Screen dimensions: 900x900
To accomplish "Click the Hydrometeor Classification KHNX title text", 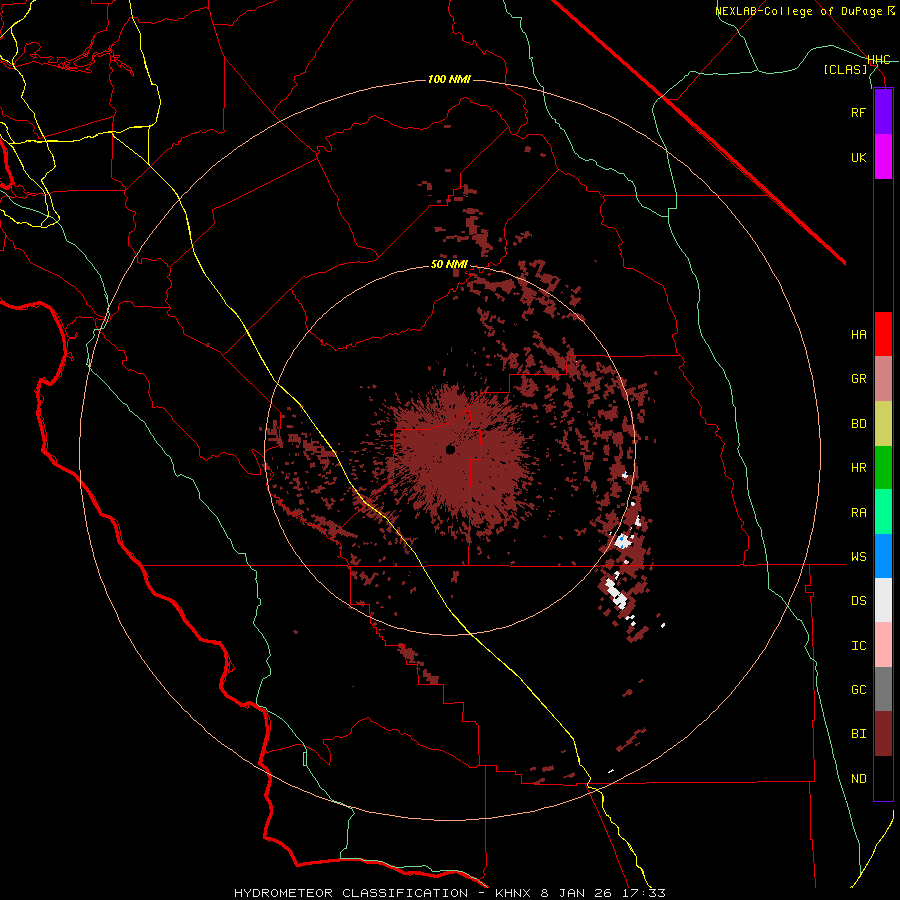I will point(449,893).
